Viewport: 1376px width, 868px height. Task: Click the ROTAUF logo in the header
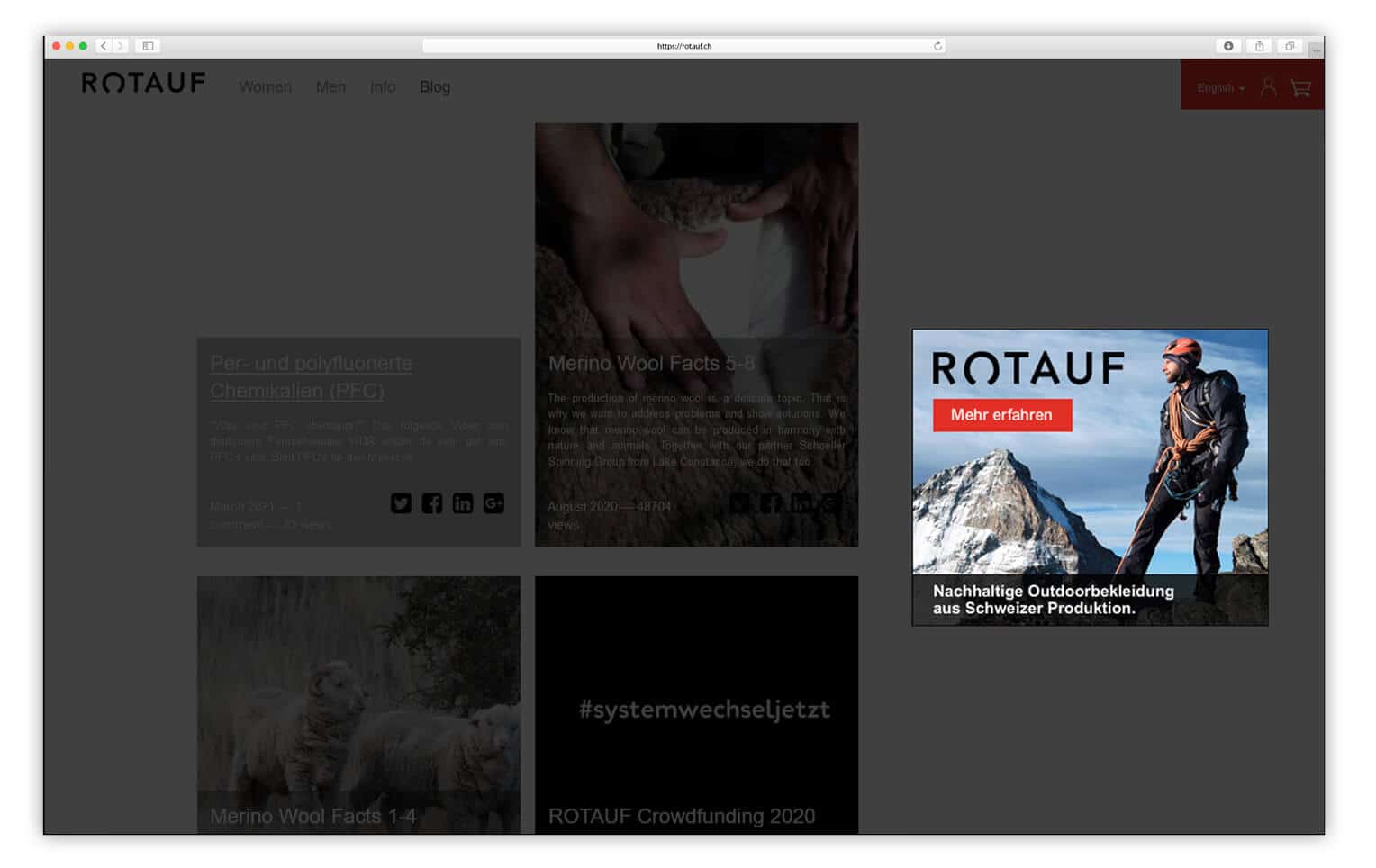[143, 84]
